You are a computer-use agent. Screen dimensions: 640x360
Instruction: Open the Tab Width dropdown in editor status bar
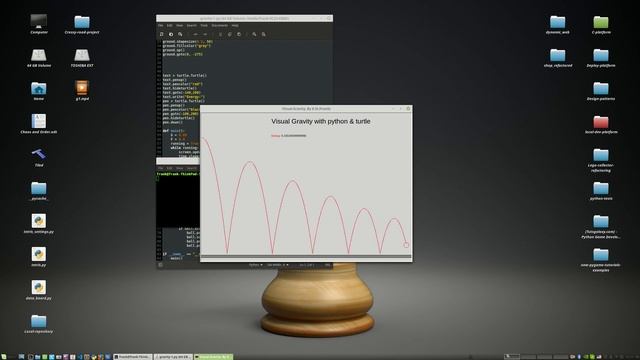point(278,265)
